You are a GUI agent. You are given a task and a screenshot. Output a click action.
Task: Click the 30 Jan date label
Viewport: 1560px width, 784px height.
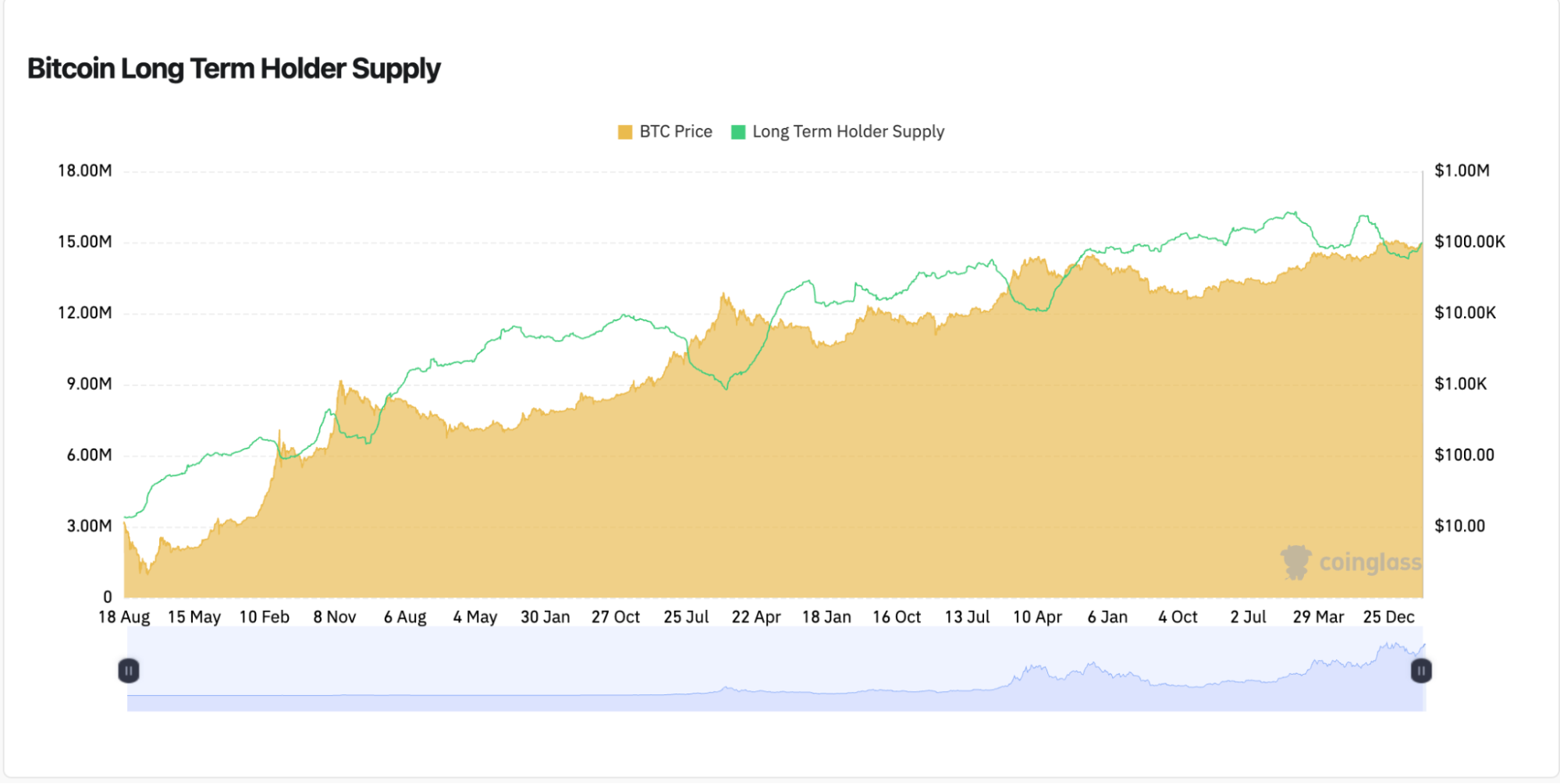545,617
